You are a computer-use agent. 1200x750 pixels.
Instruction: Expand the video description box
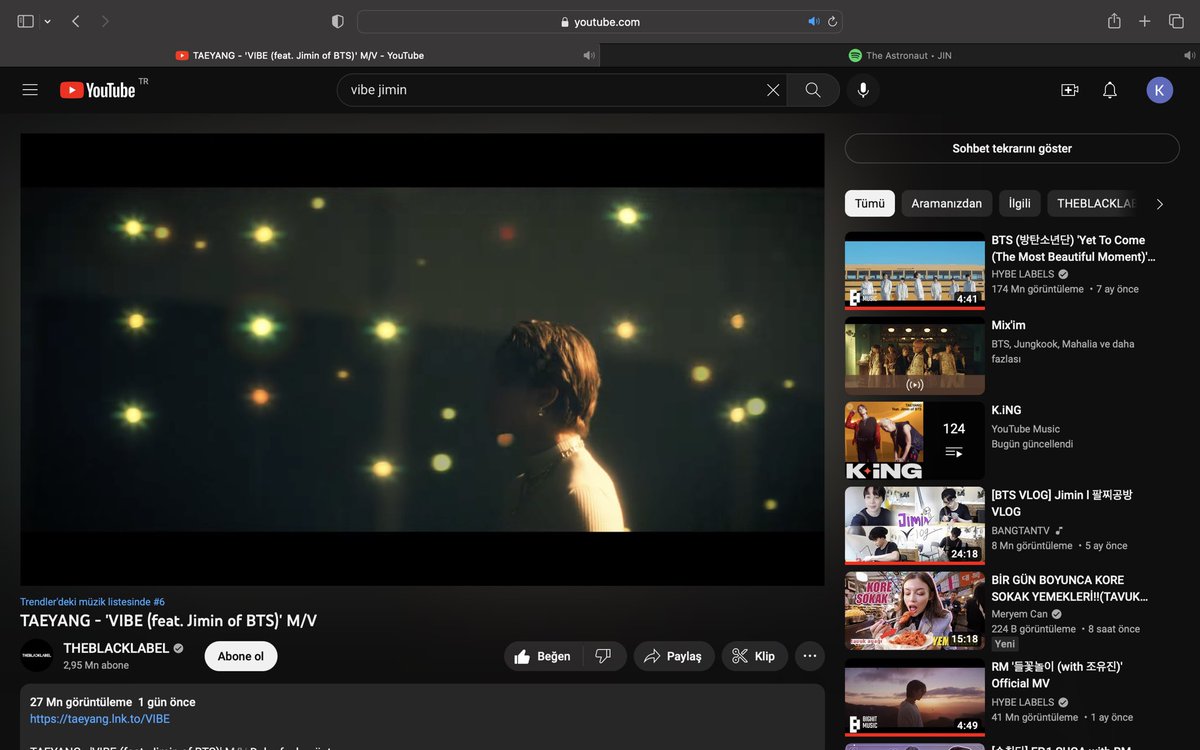coord(422,717)
